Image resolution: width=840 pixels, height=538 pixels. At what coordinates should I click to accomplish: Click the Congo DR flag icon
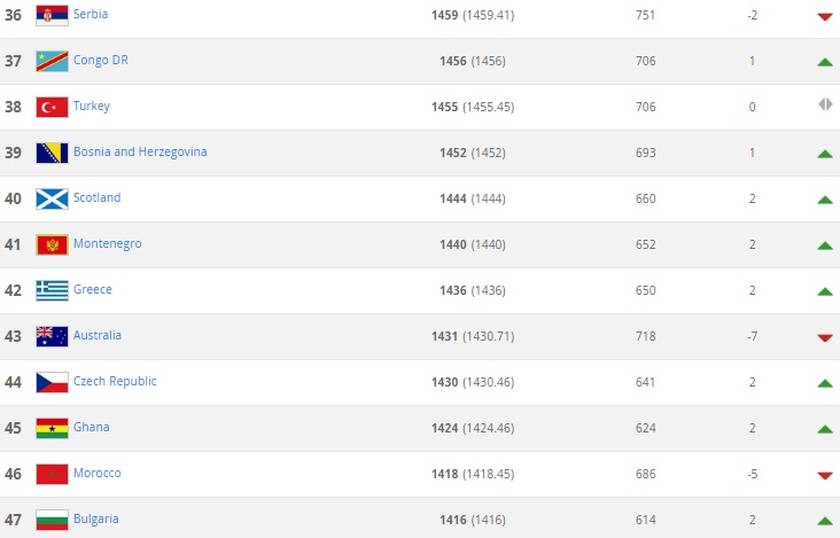(52, 61)
